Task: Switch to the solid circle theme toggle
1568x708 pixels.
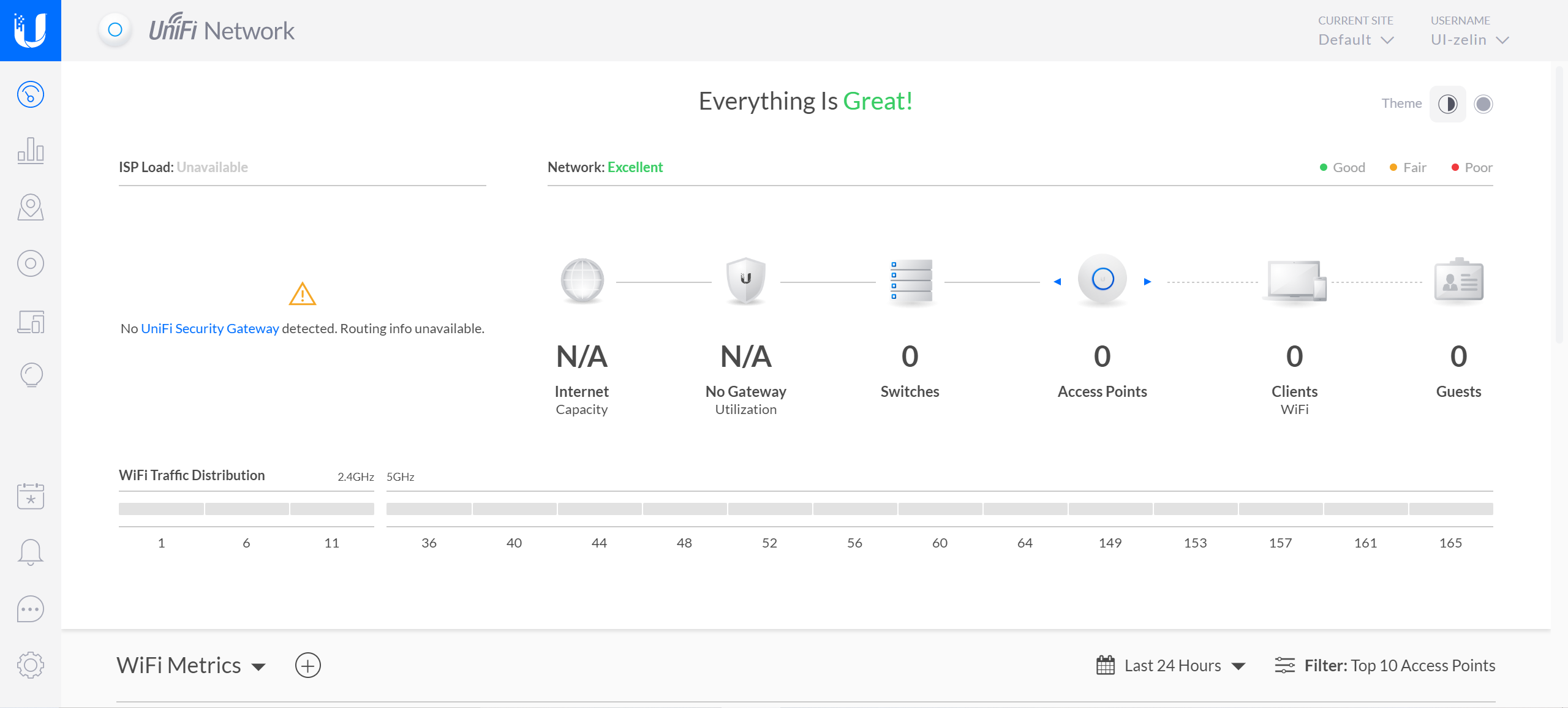Action: click(1483, 104)
